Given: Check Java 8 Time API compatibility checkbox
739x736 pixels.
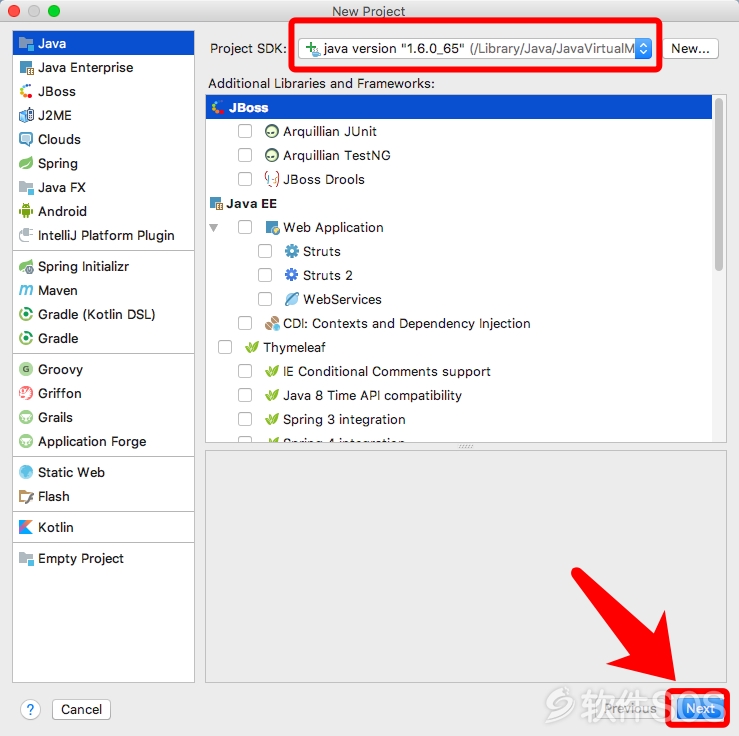Looking at the screenshot, I should tap(245, 395).
